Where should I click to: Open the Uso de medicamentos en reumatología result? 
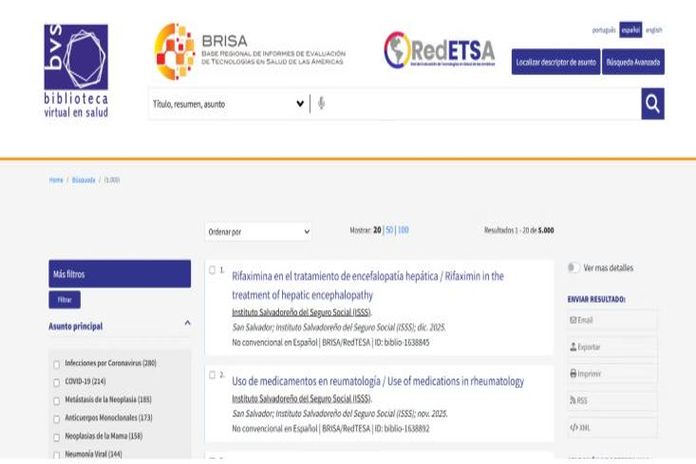[x=377, y=381]
